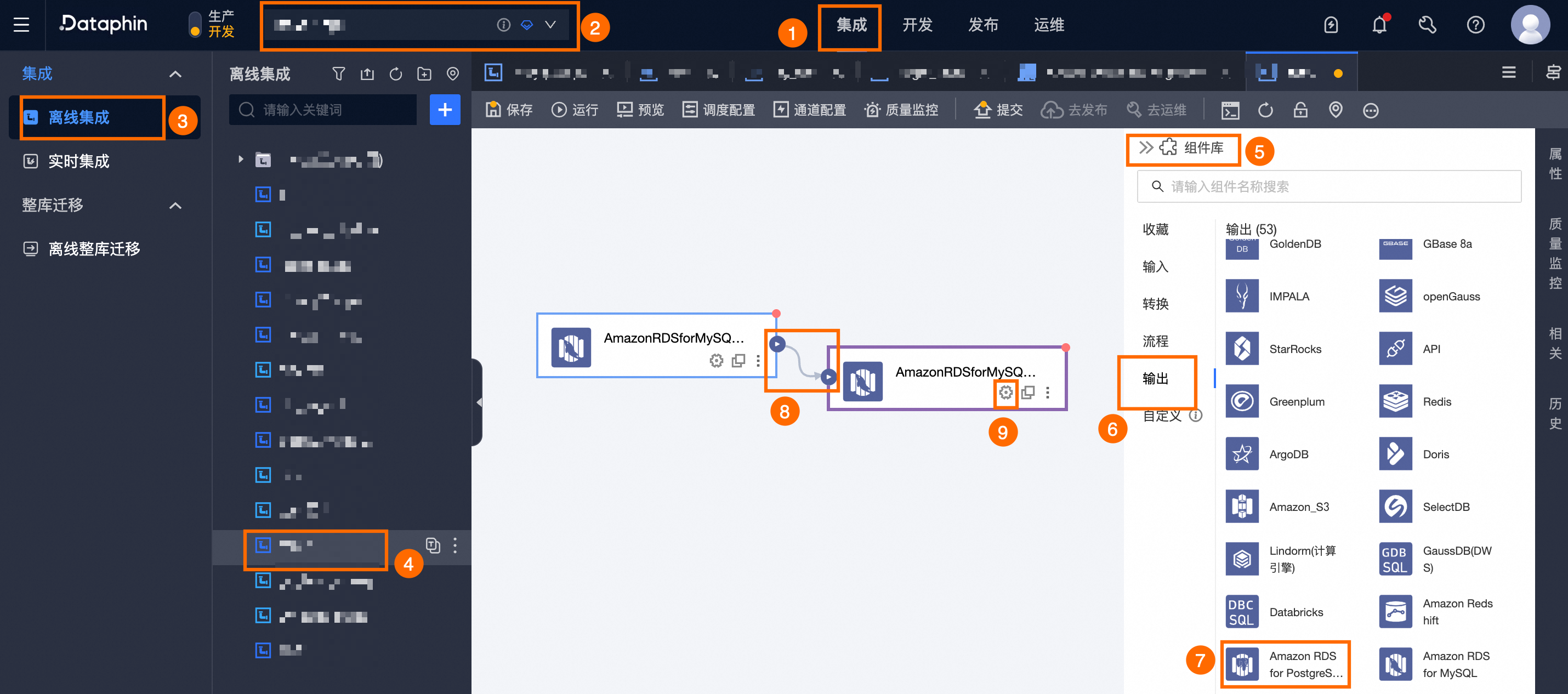Screen dimensions: 1568x694
Task: Open the tab list menu icon
Action: [x=1509, y=72]
